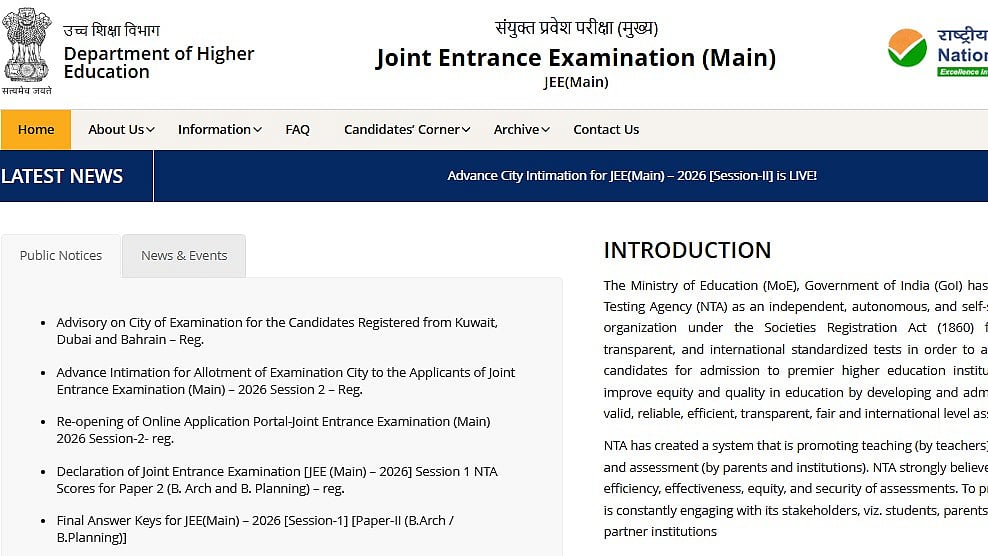
Task: Click the Government of India emblem logo
Action: [27, 48]
